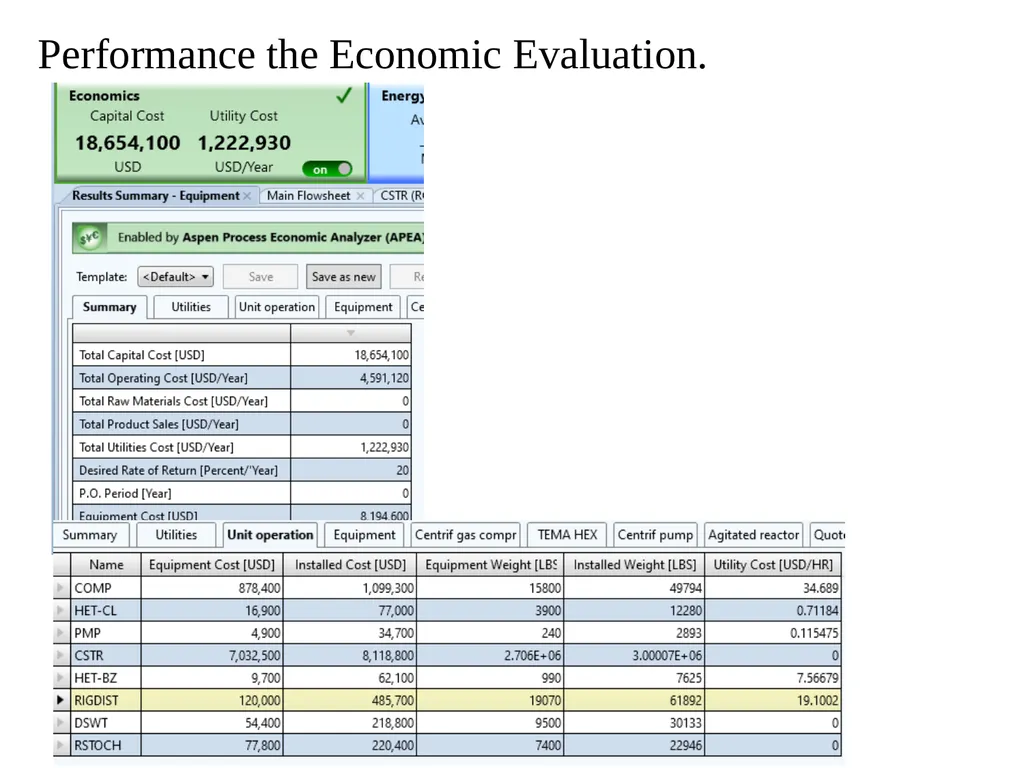Select Total Raw Materials Cost row
Viewport: 1024px width, 768px height.
(242, 401)
